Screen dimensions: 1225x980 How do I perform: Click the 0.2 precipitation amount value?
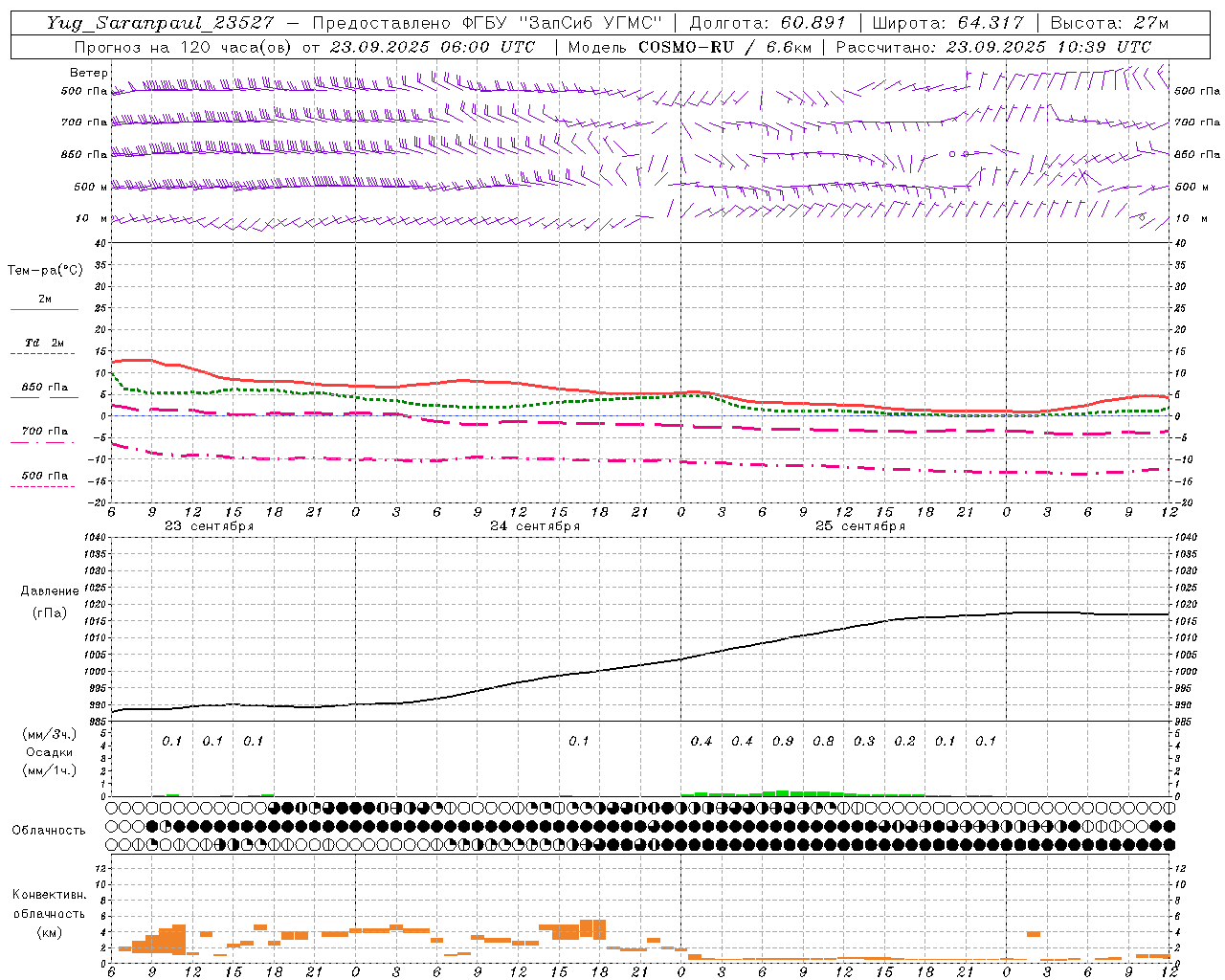point(904,741)
